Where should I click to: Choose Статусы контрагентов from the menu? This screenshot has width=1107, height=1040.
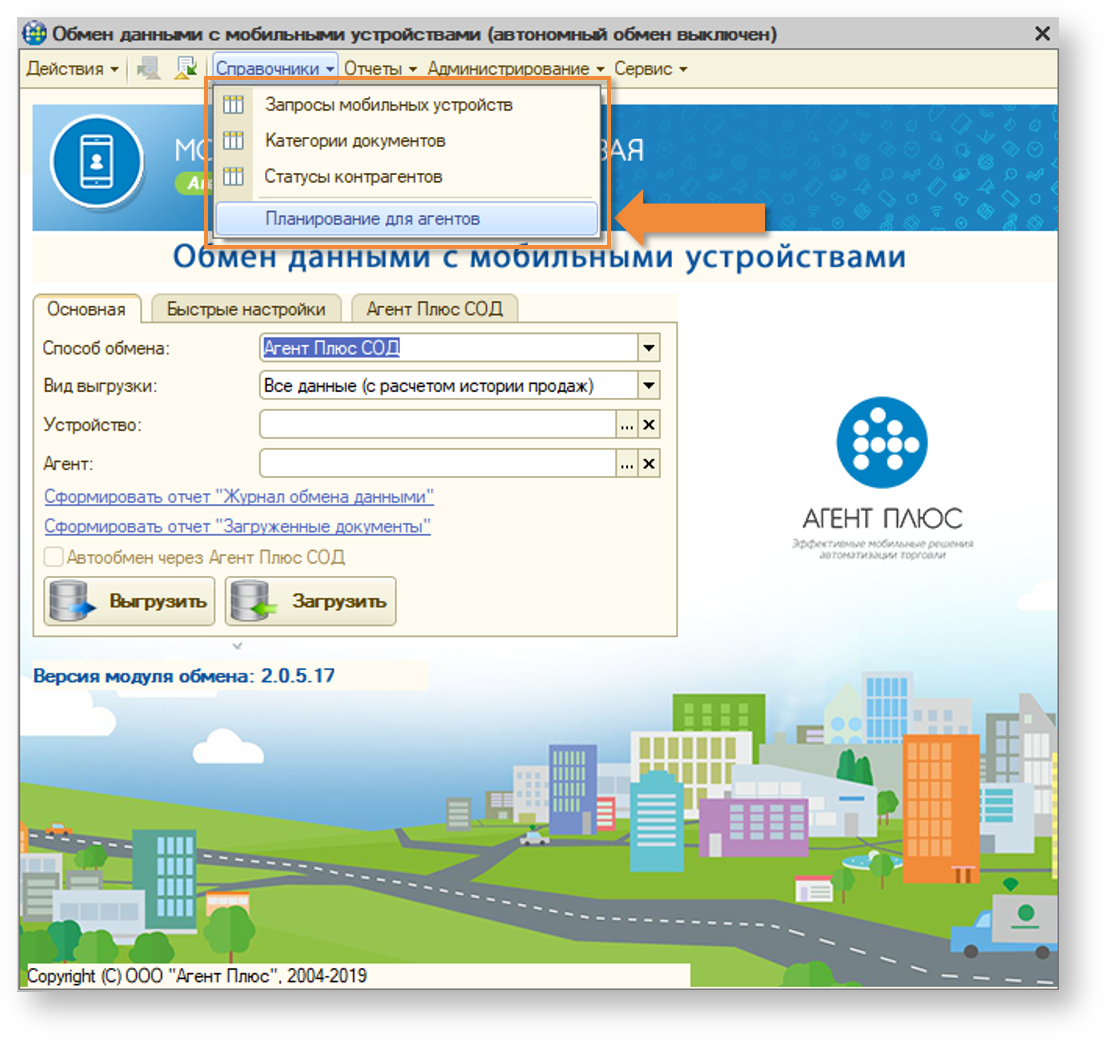coord(407,177)
